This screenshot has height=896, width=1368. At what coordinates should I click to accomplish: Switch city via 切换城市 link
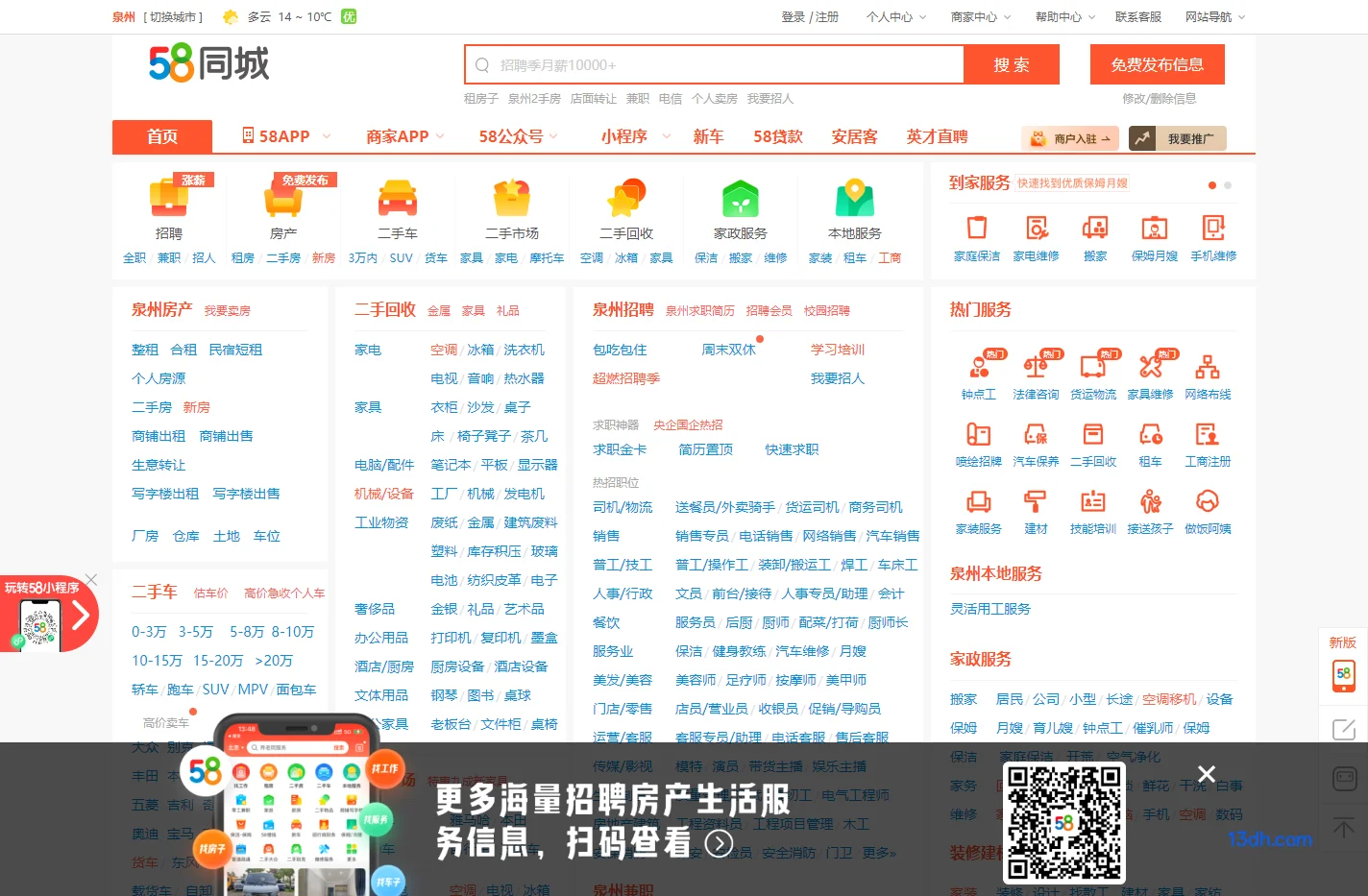click(174, 16)
